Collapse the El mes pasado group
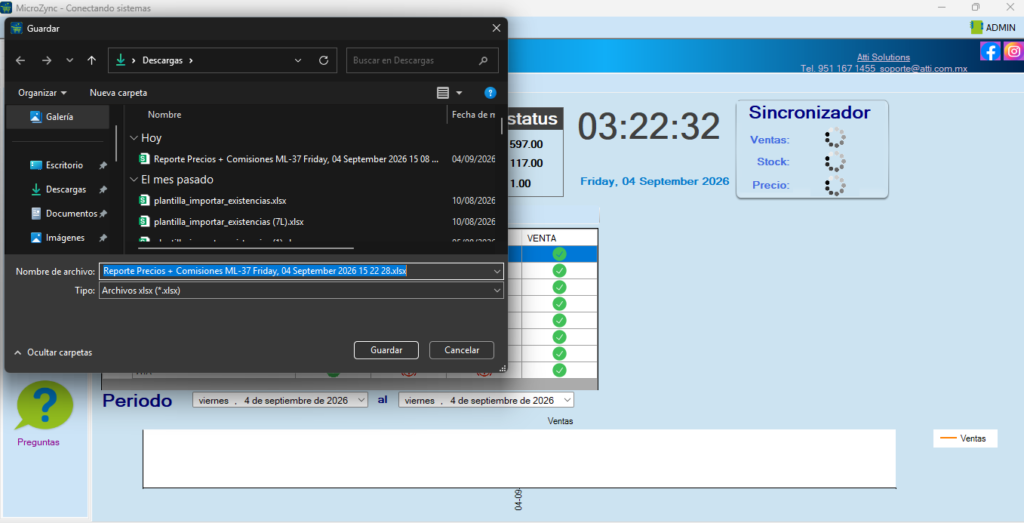Screen dimensions: 1024x523 pos(134,179)
